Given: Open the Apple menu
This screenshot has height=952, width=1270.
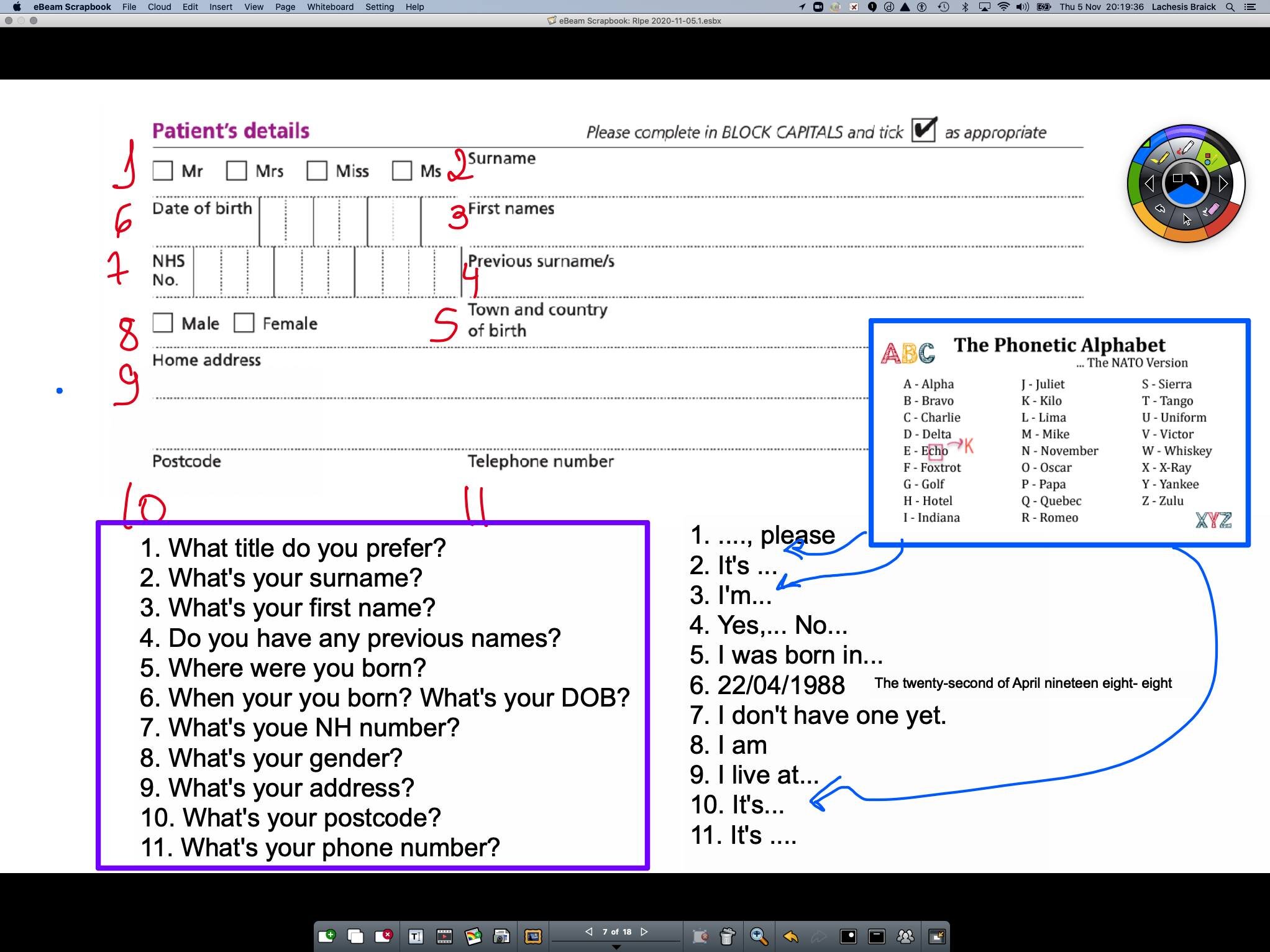Looking at the screenshot, I should (17, 7).
